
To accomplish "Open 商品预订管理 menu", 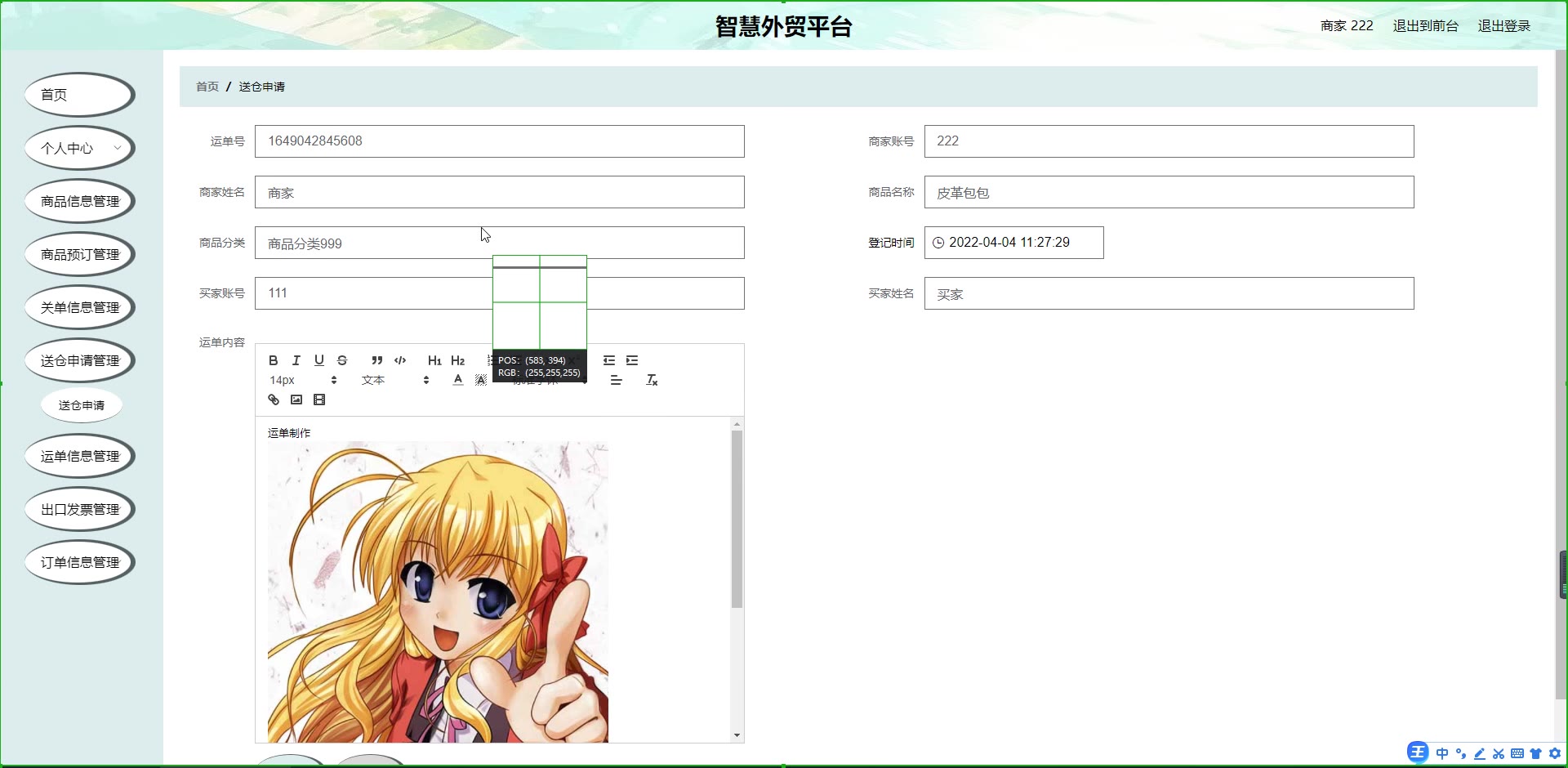I will click(x=80, y=254).
